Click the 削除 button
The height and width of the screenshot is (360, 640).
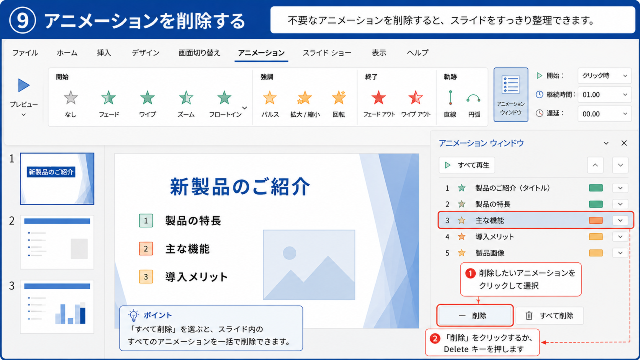(x=475, y=316)
